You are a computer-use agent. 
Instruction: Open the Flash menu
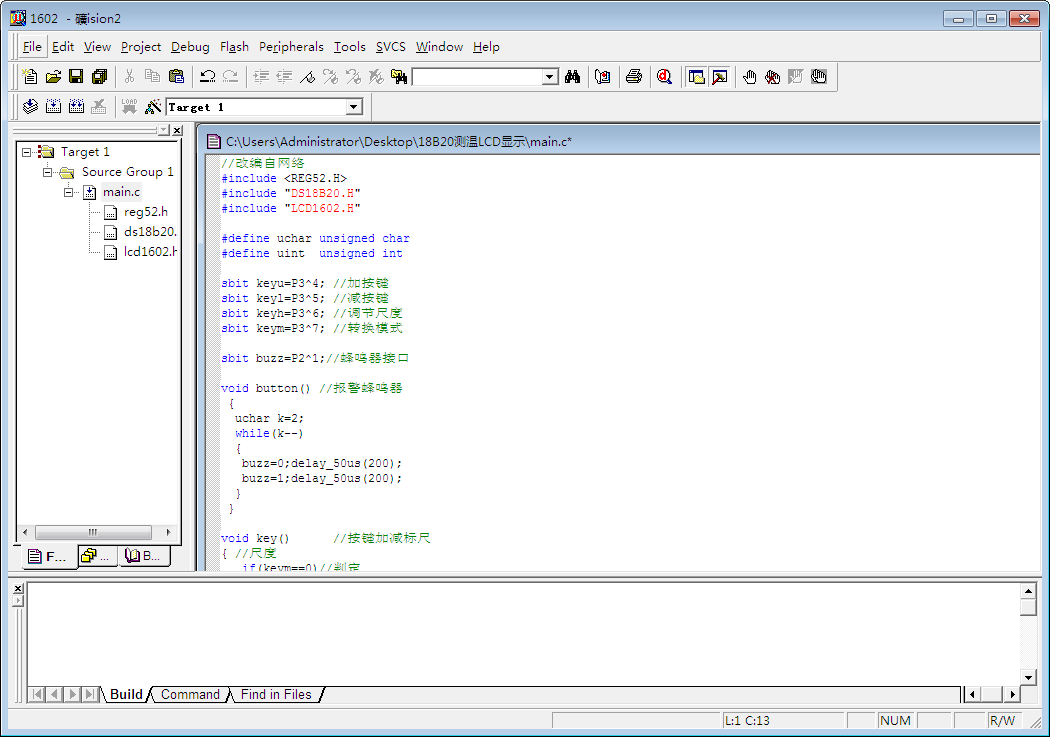234,47
